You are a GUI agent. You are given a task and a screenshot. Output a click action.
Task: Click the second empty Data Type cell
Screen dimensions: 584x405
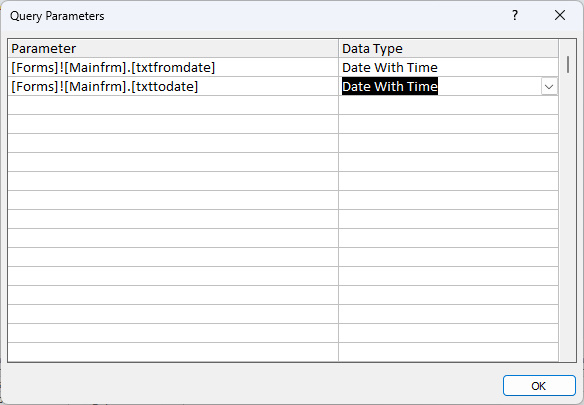tap(448, 124)
